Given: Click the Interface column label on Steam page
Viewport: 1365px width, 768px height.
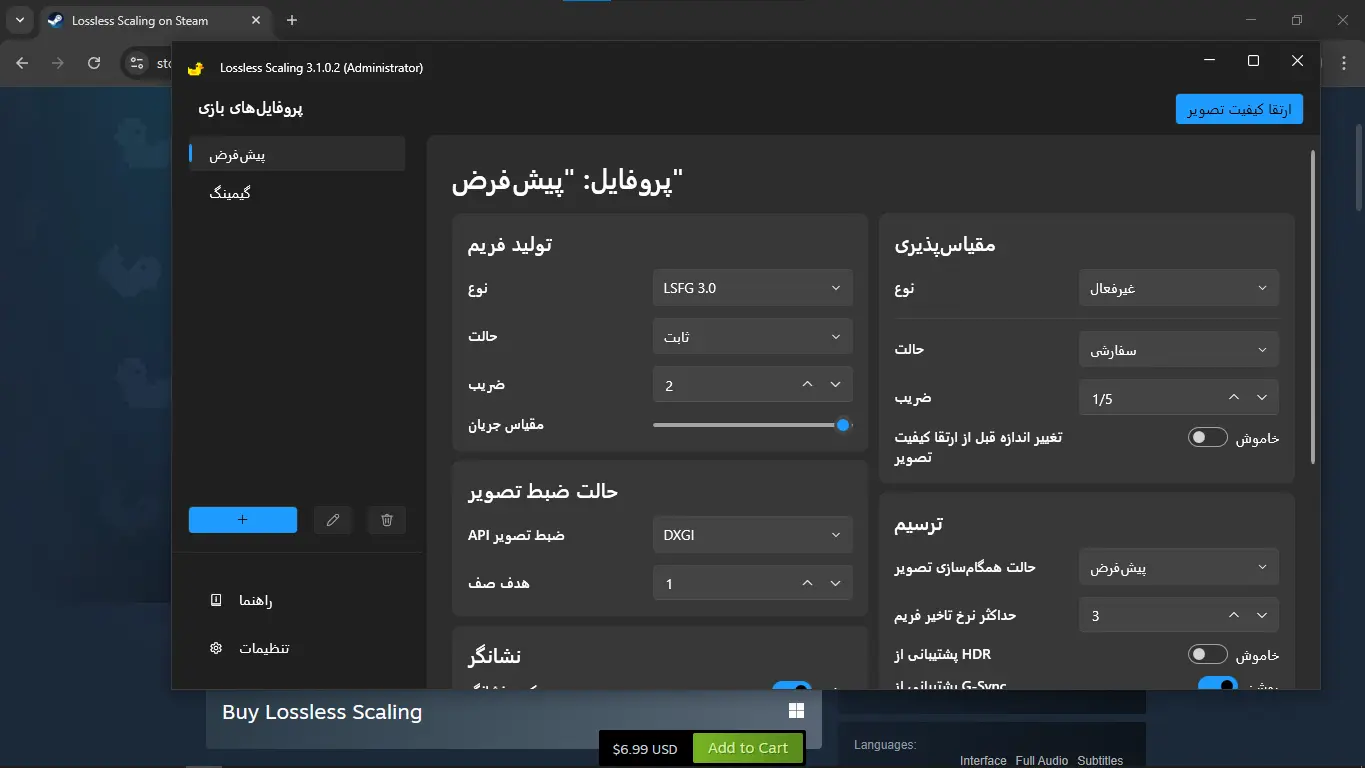Looking at the screenshot, I should tap(983, 761).
